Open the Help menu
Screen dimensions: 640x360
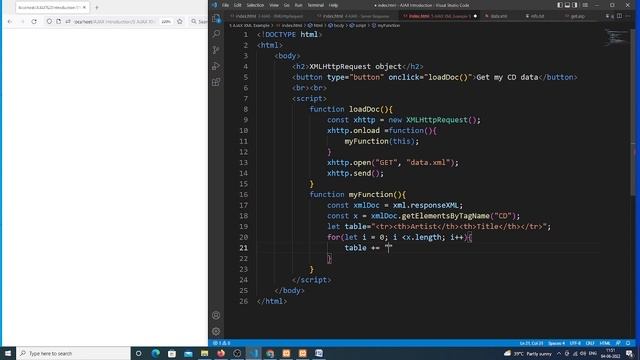pos(333,5)
